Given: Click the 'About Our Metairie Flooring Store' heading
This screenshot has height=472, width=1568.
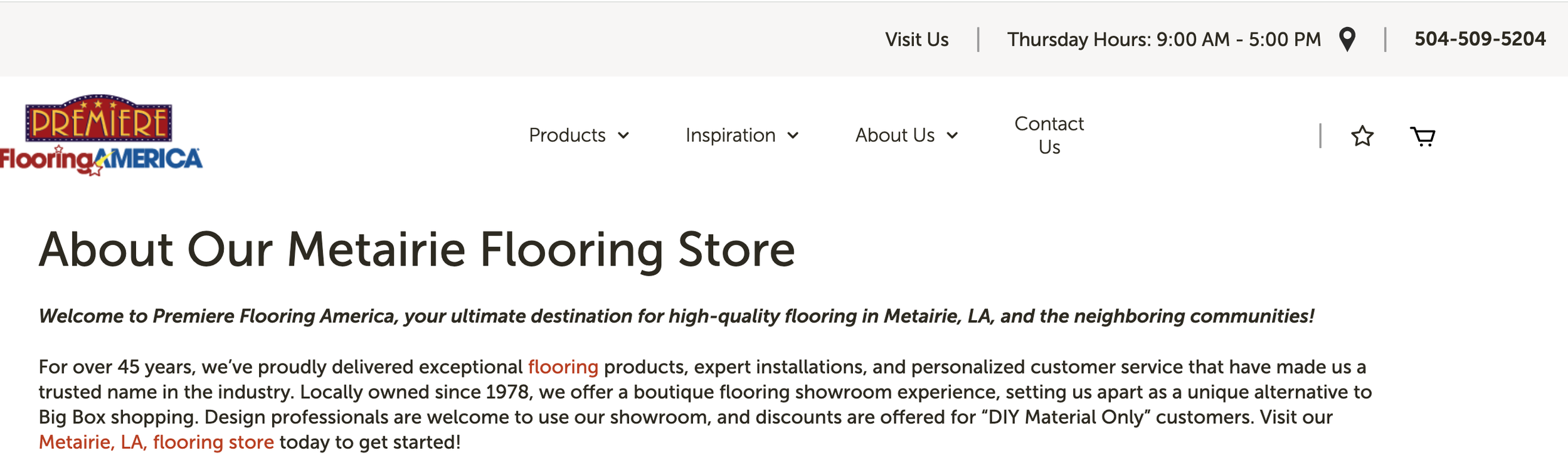Looking at the screenshot, I should 417,250.
